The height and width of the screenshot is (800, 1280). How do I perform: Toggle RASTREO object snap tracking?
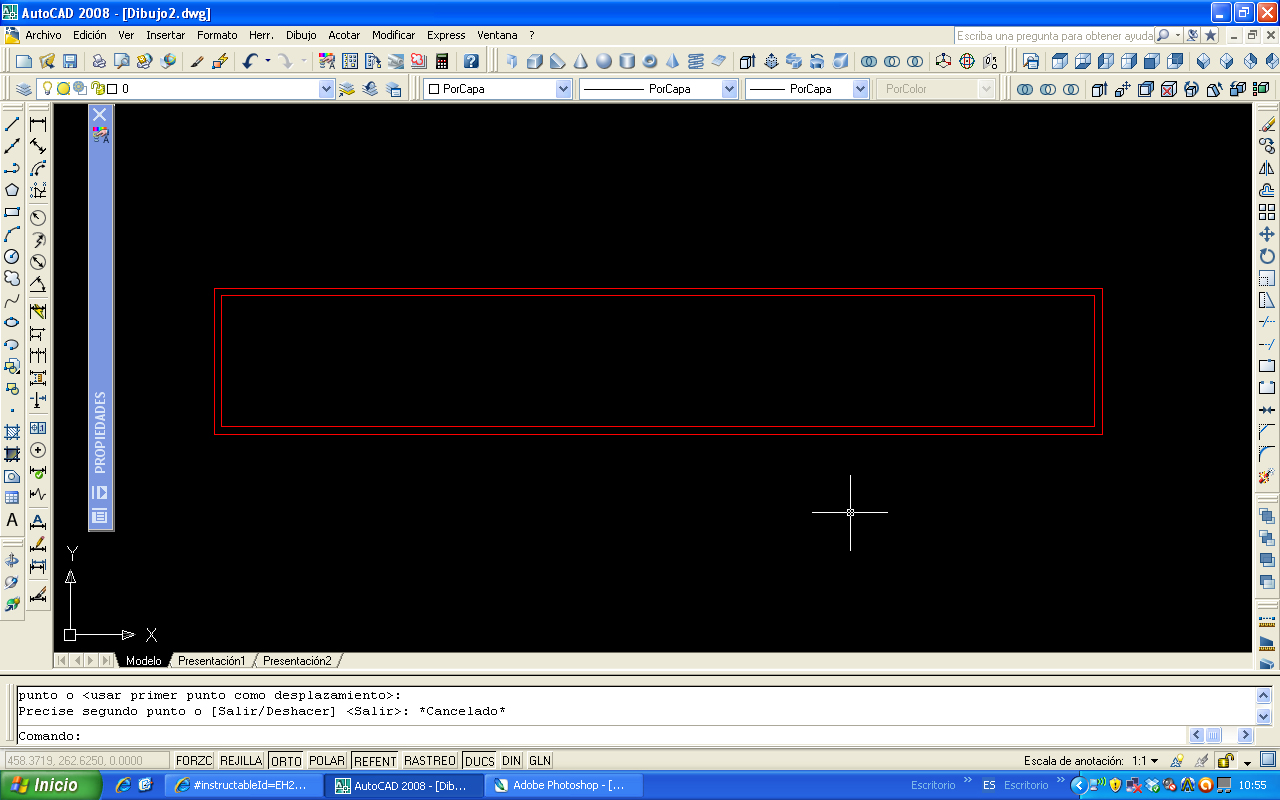coord(430,761)
